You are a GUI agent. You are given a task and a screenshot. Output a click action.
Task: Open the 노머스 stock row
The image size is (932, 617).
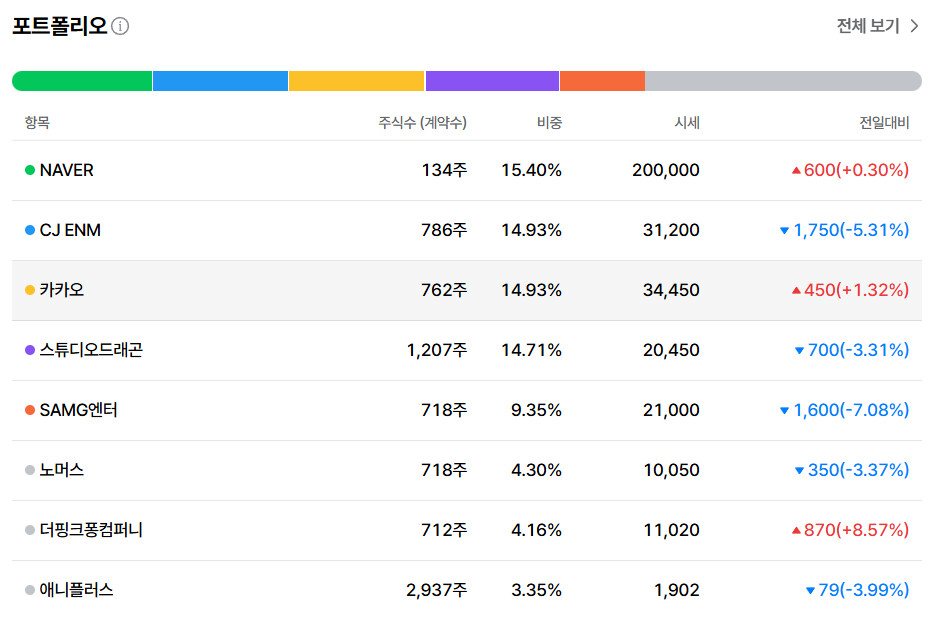click(x=467, y=471)
